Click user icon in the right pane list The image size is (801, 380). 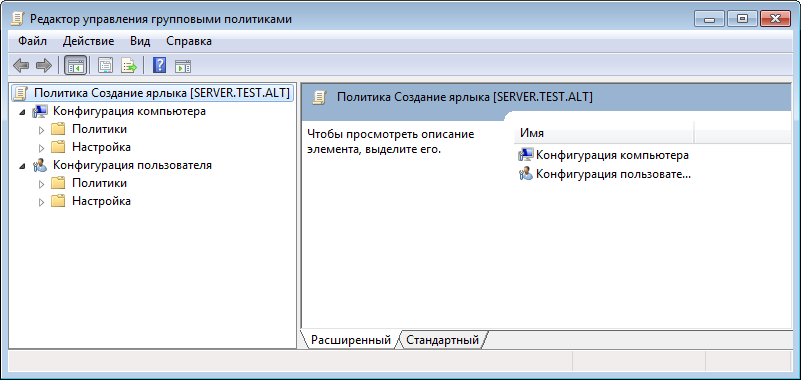pyautogui.click(x=526, y=174)
